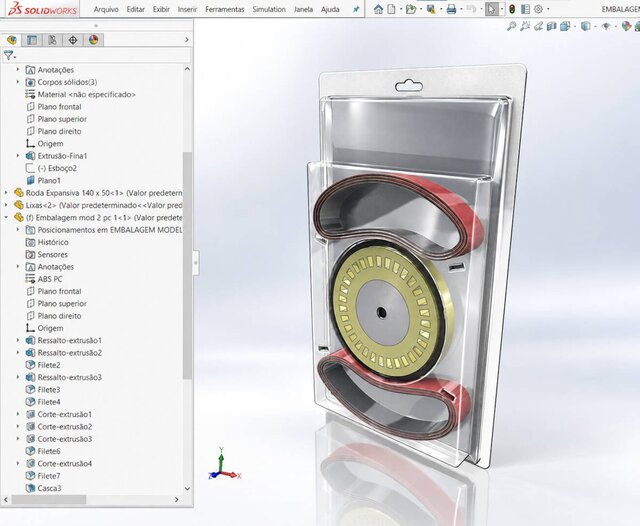Screen dimensions: 640x526
Task: Open the Inserir menu
Action: (187, 9)
